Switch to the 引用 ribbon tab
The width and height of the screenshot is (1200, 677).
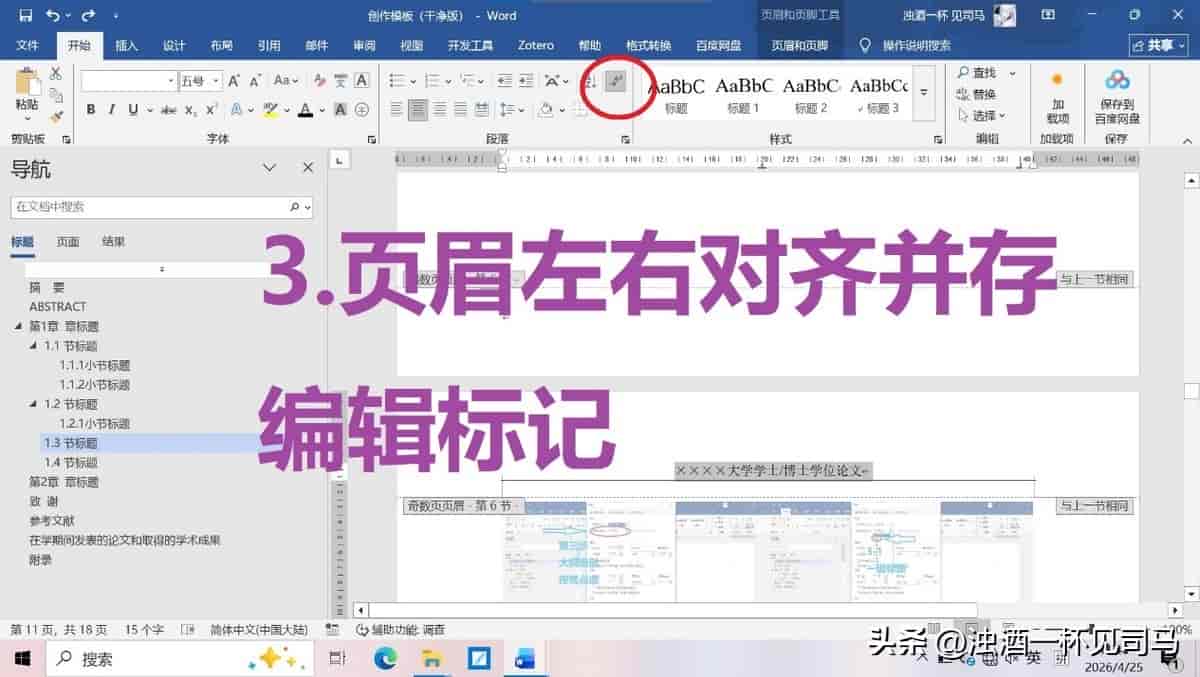[269, 45]
